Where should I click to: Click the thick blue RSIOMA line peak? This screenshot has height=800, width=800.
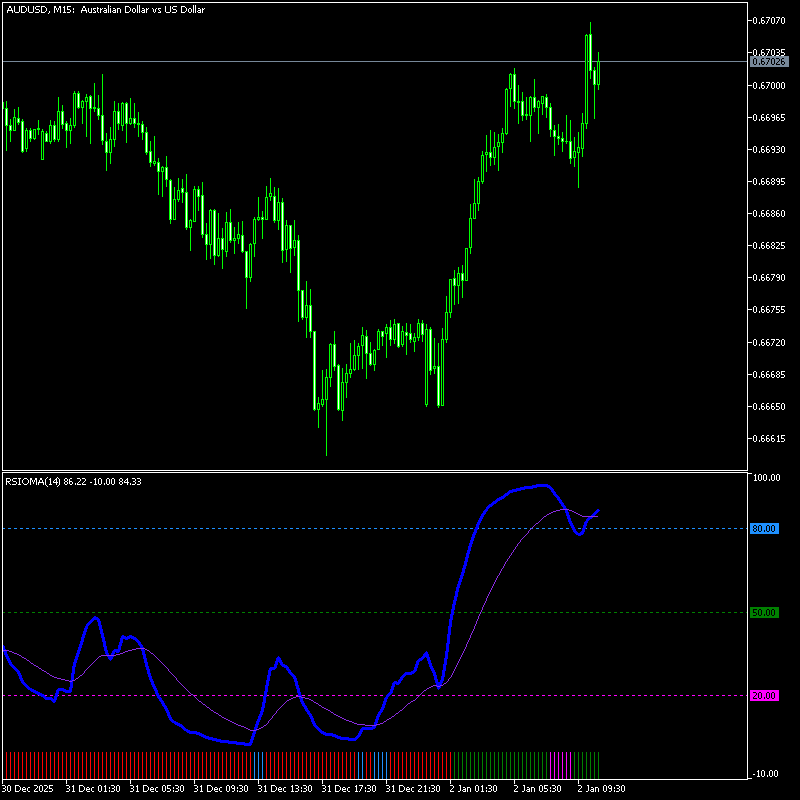click(x=542, y=486)
